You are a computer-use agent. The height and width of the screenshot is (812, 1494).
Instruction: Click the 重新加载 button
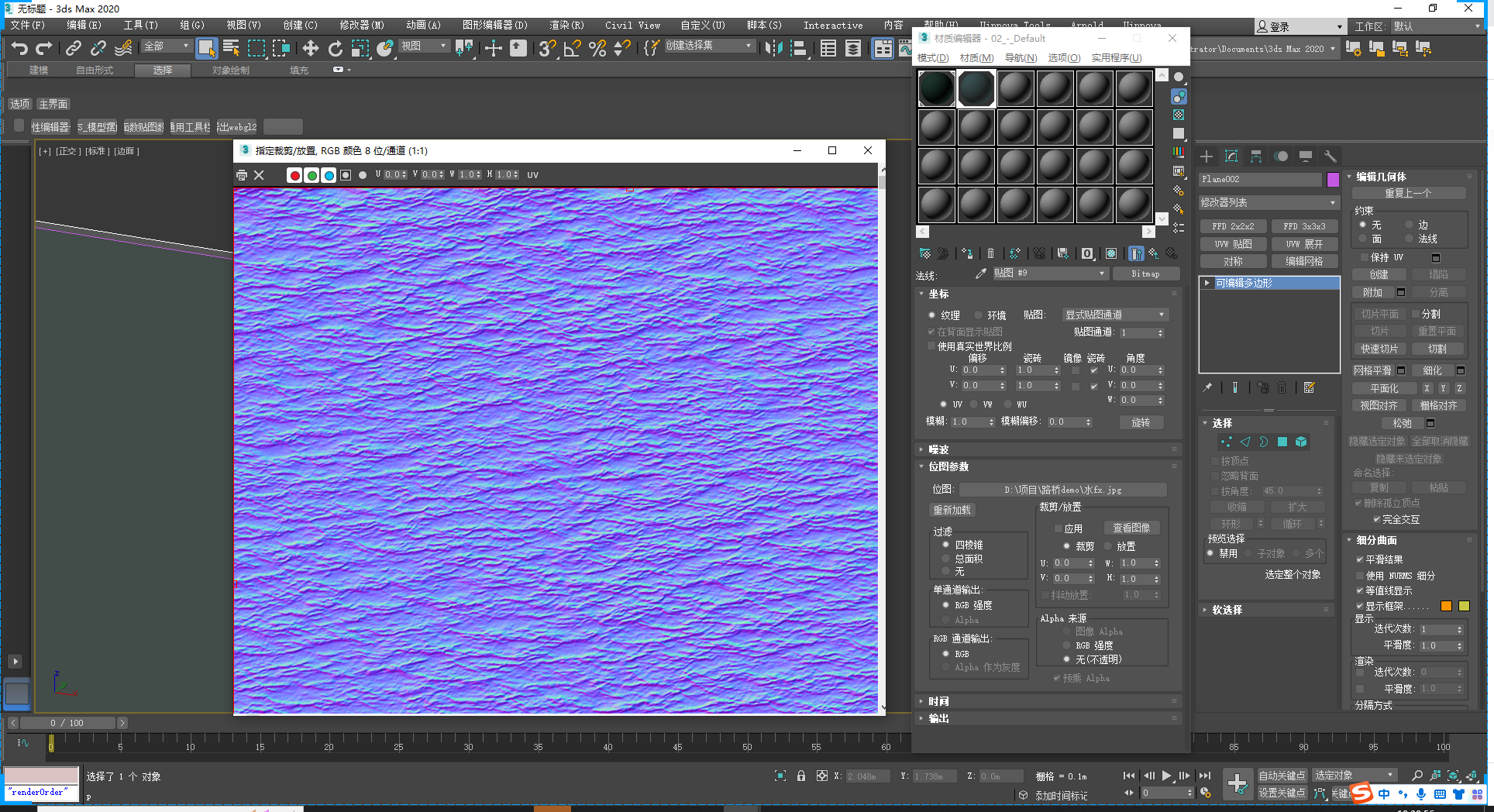(x=952, y=510)
